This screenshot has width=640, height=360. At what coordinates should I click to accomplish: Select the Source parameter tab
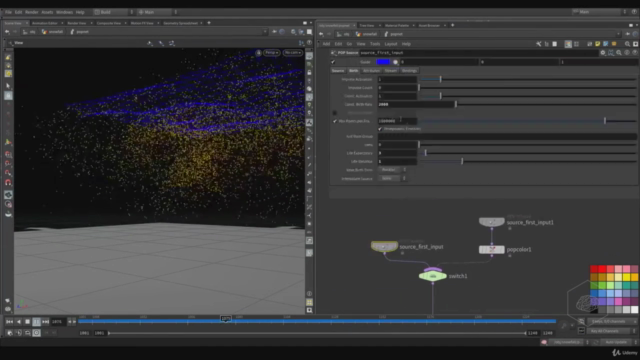click(338, 71)
